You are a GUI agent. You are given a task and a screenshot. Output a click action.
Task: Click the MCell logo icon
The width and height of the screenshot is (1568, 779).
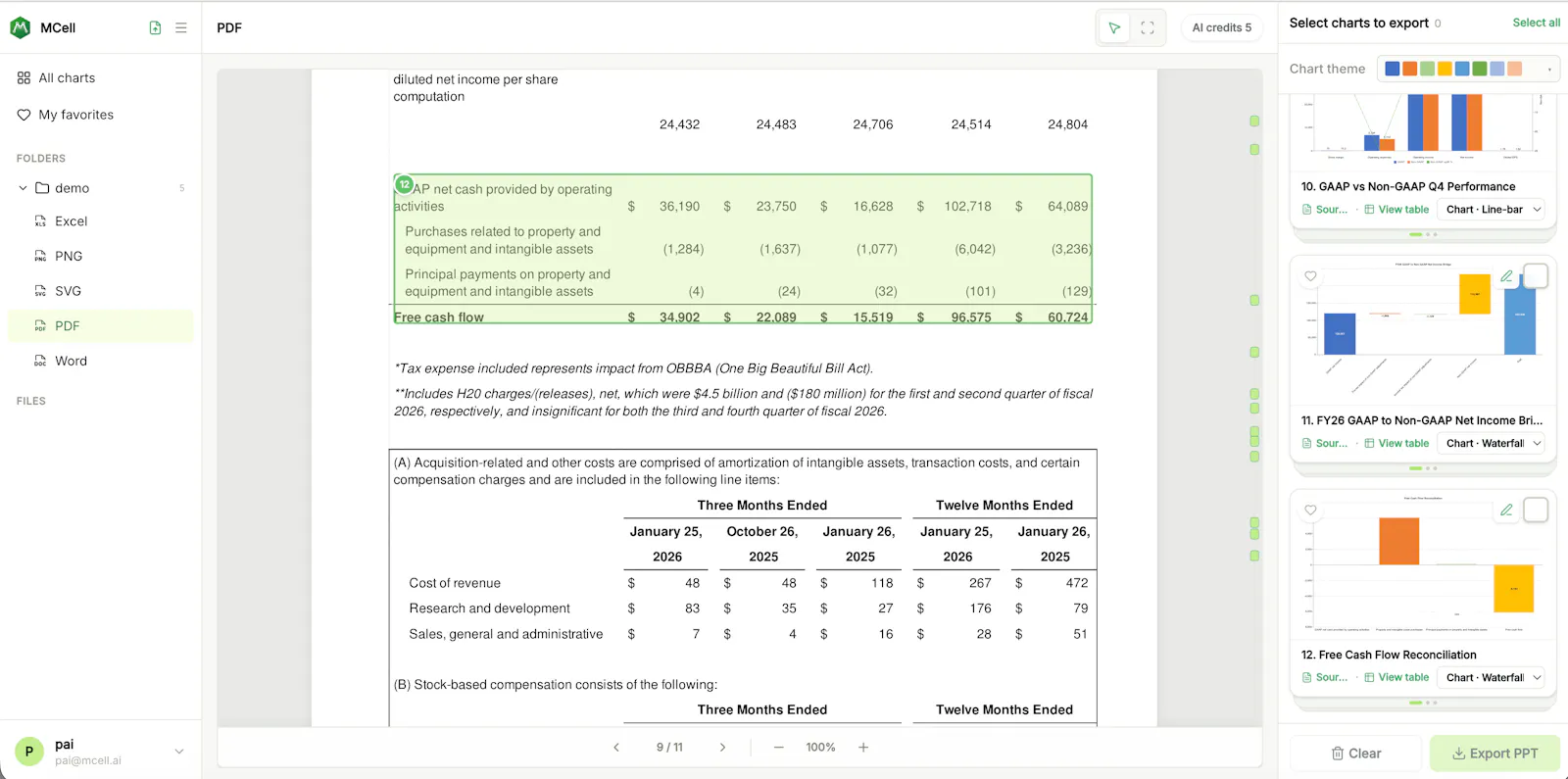tap(20, 27)
